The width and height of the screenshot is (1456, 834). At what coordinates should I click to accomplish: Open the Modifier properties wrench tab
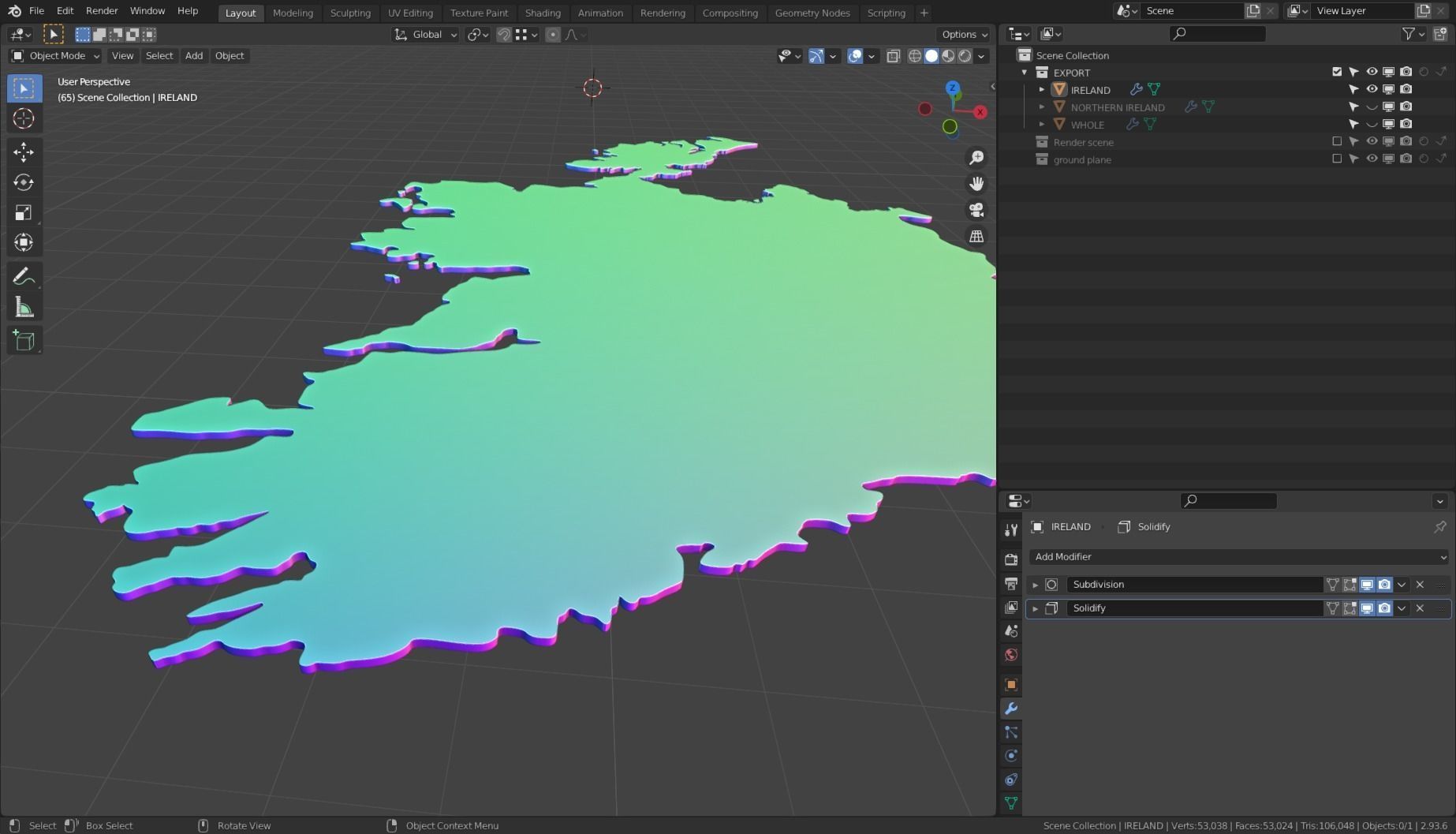(x=1011, y=709)
